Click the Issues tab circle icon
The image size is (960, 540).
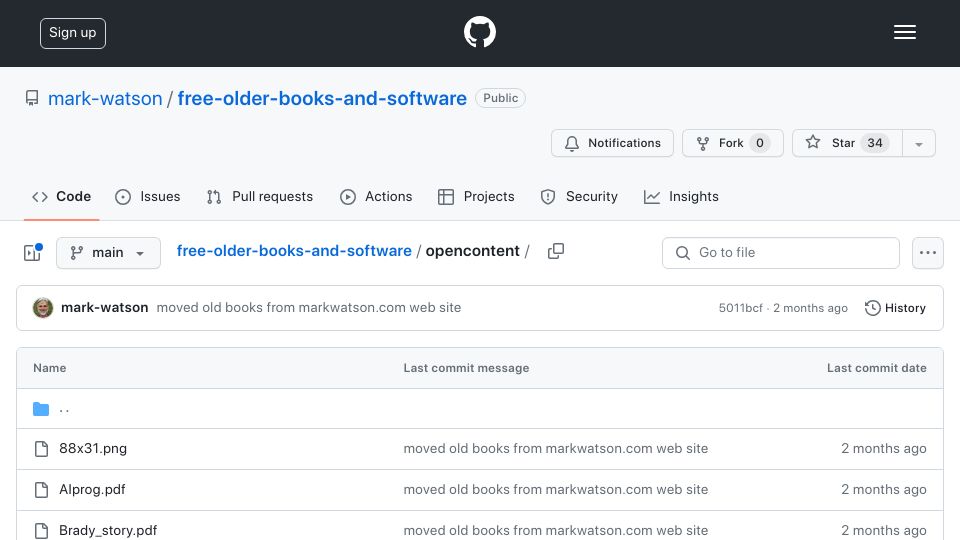(122, 197)
